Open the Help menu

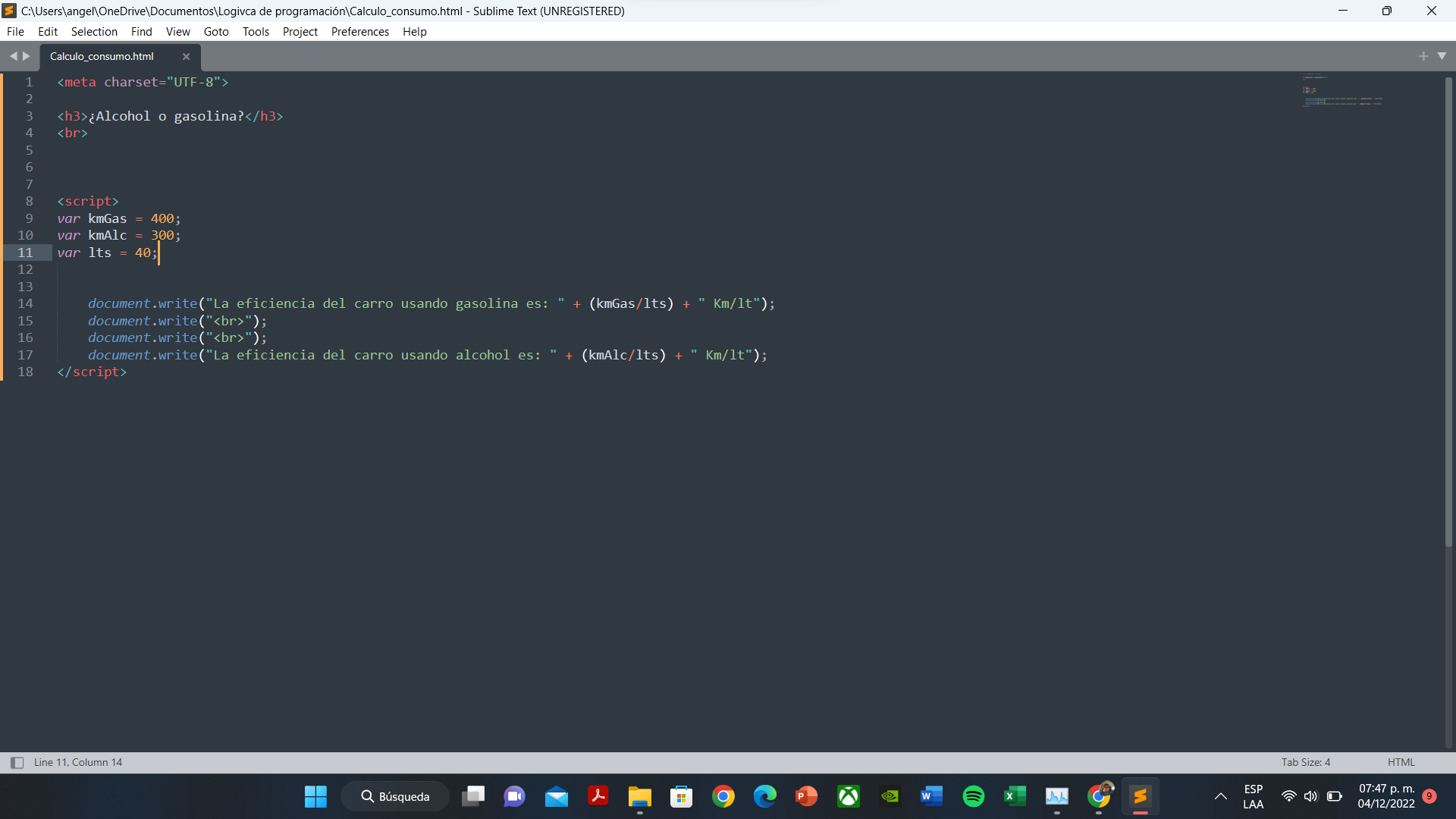tap(414, 31)
